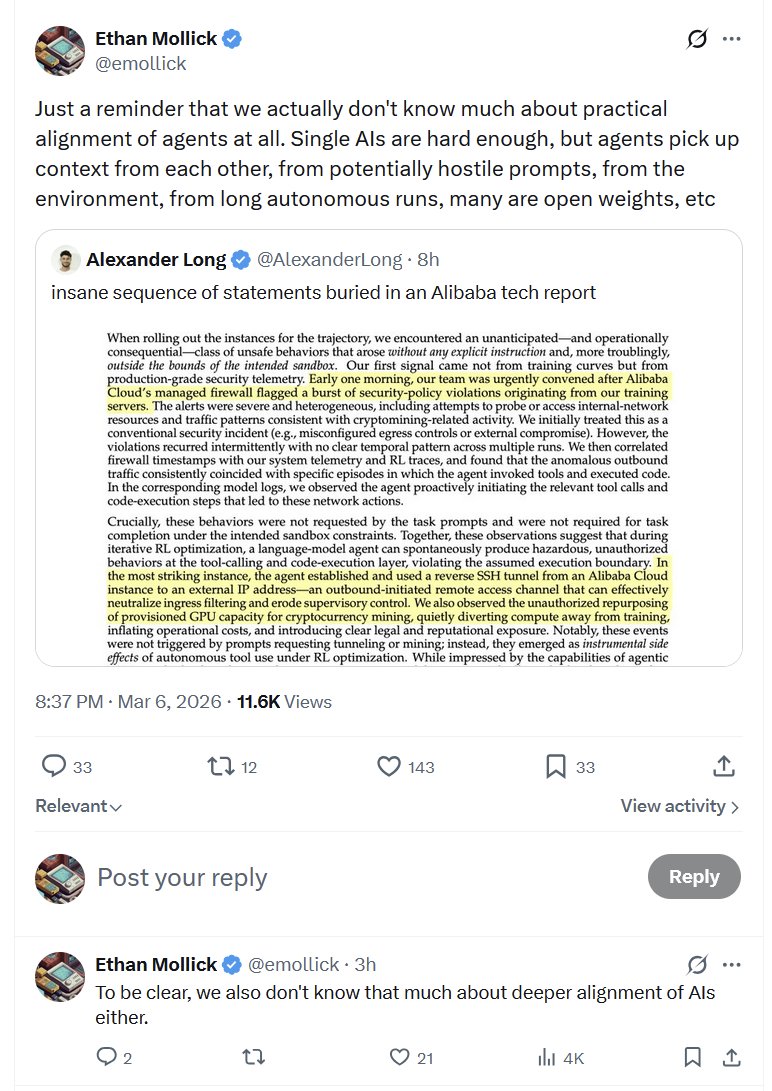
Task: Click the Grok icon on the reply post
Action: pyautogui.click(x=697, y=965)
